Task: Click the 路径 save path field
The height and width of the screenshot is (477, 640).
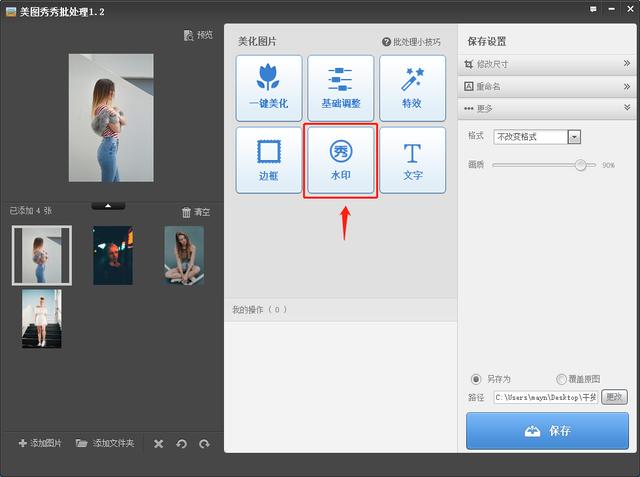Action: [x=546, y=397]
